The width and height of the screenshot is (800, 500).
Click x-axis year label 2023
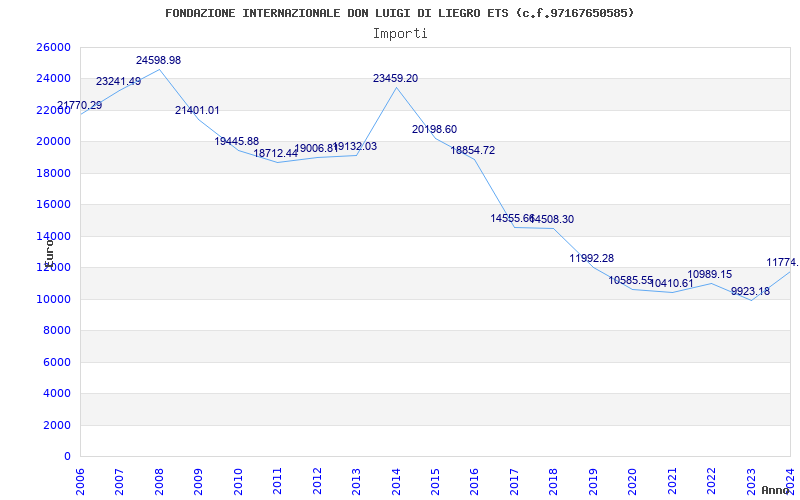point(751,482)
